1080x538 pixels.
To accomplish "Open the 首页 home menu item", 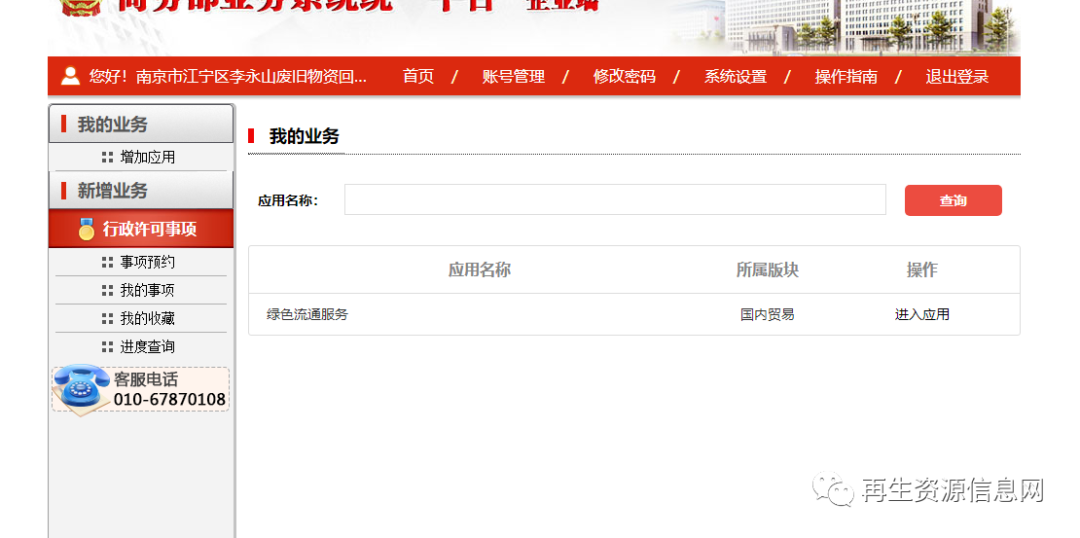I will 418,76.
